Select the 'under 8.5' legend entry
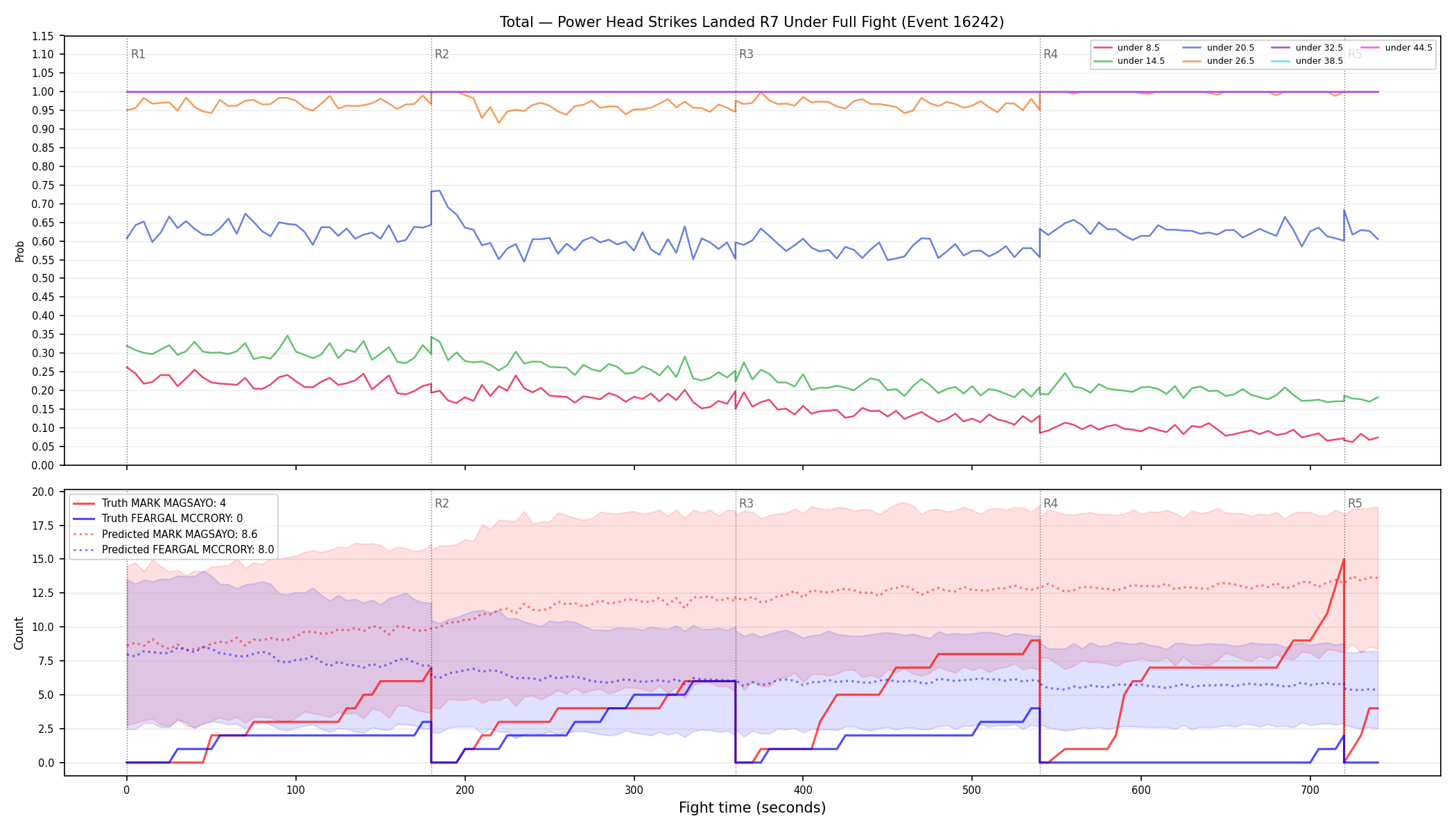 (1127, 48)
